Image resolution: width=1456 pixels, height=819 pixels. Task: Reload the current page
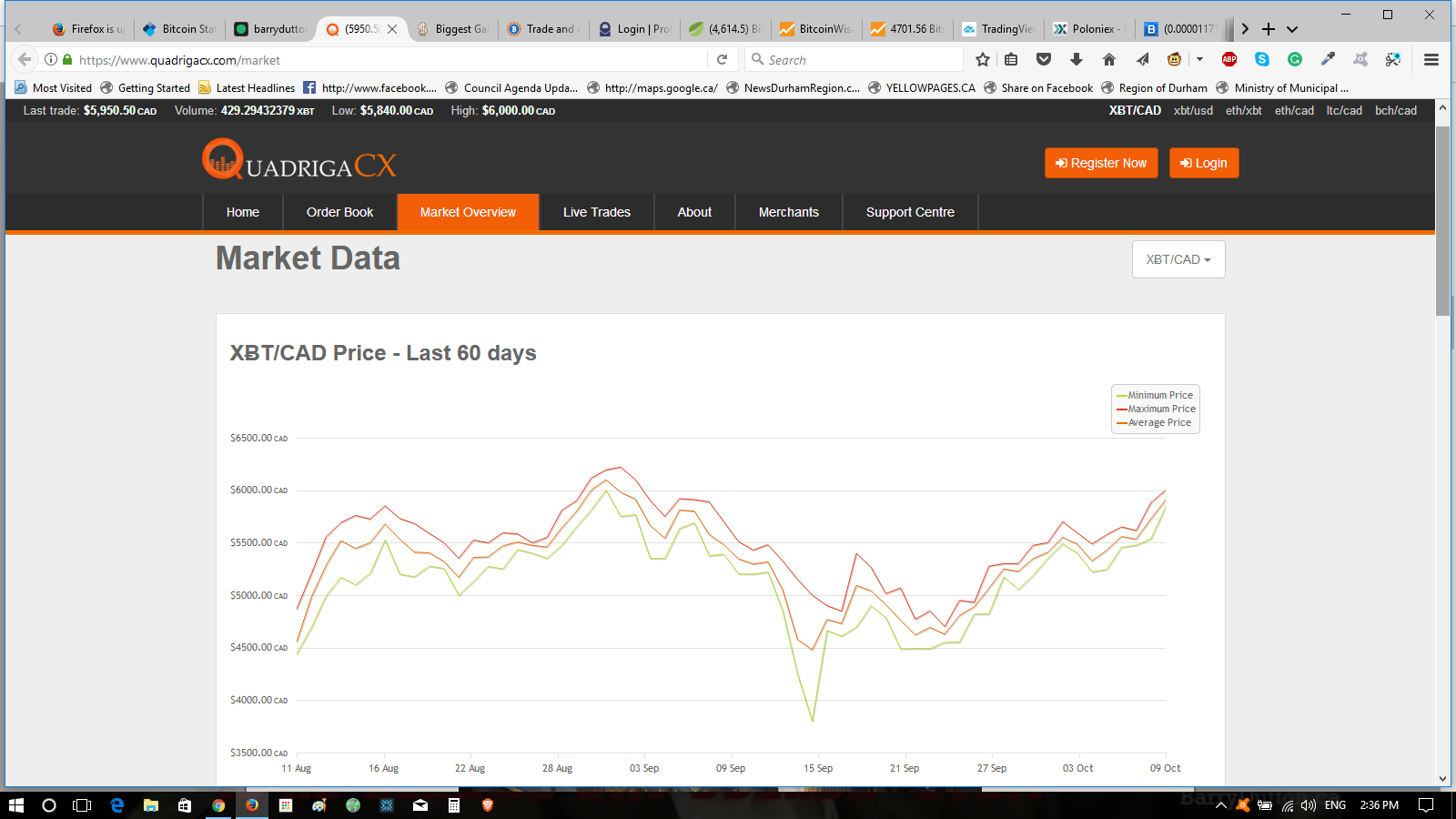tap(722, 60)
